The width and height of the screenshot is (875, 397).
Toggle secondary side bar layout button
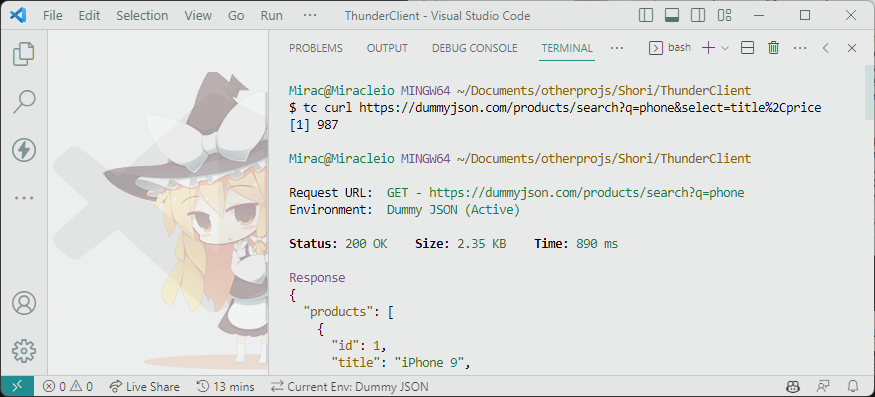(698, 15)
